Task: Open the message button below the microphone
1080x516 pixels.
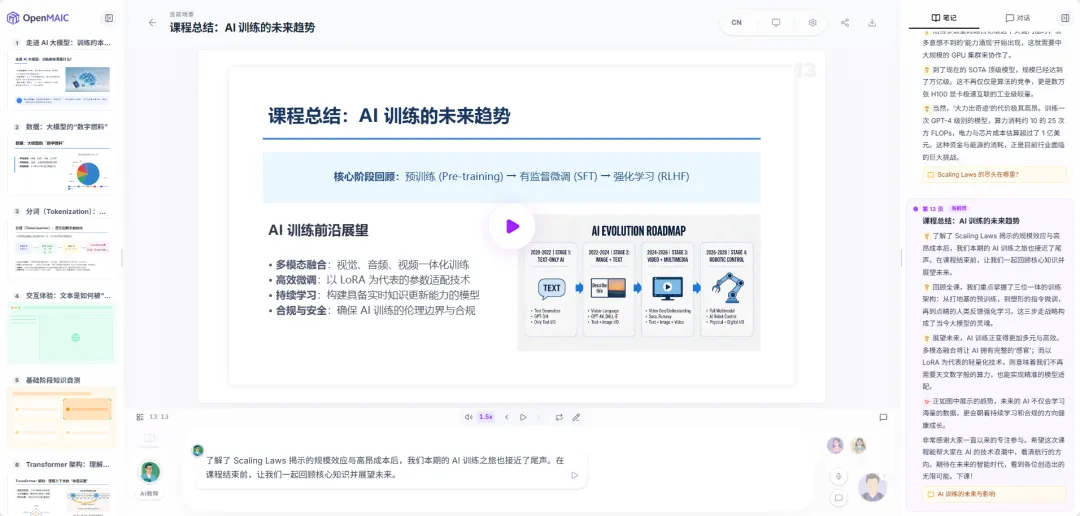Action: point(839,497)
